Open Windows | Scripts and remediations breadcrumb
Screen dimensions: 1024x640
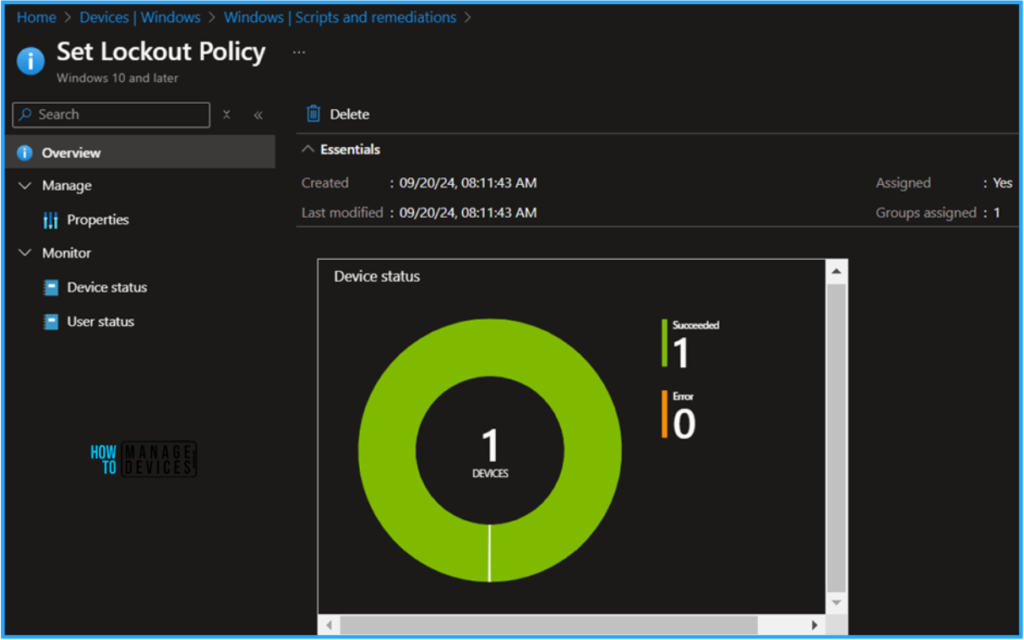pyautogui.click(x=340, y=17)
